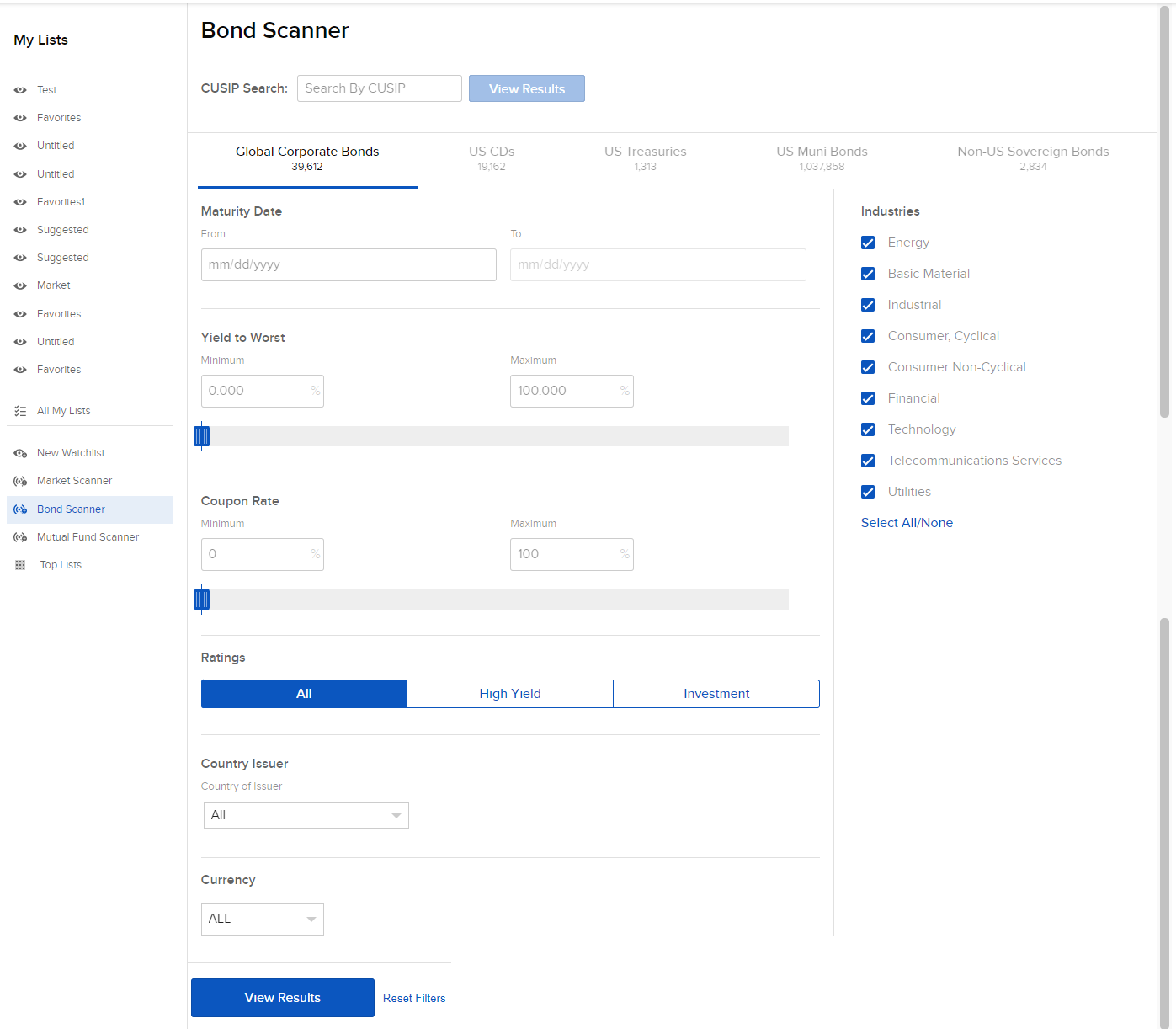
Task: Select the High Yield ratings option
Action: click(x=510, y=694)
